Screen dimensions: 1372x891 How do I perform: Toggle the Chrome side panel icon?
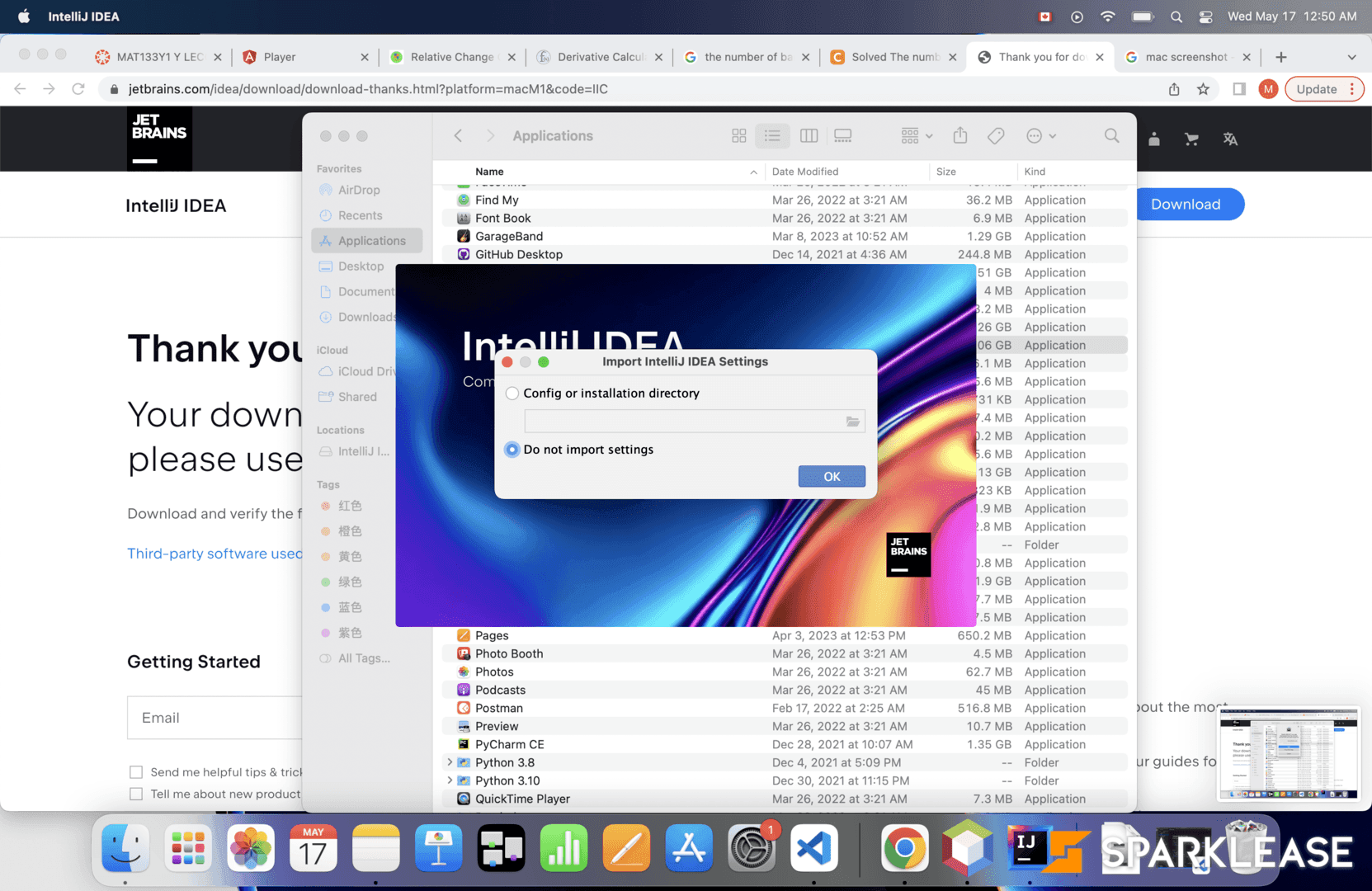pos(1239,89)
